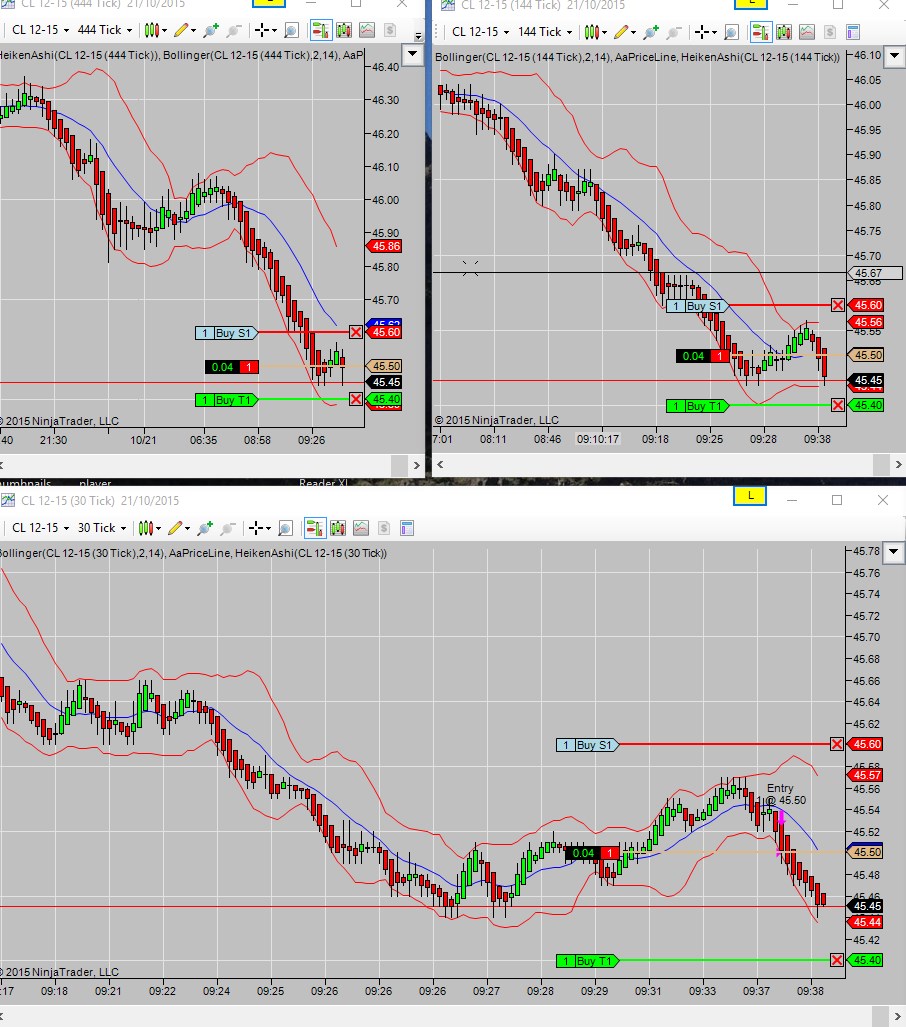Select Buy S1 stop order label in 144 Tick chart
The image size is (906, 1027).
[x=697, y=306]
